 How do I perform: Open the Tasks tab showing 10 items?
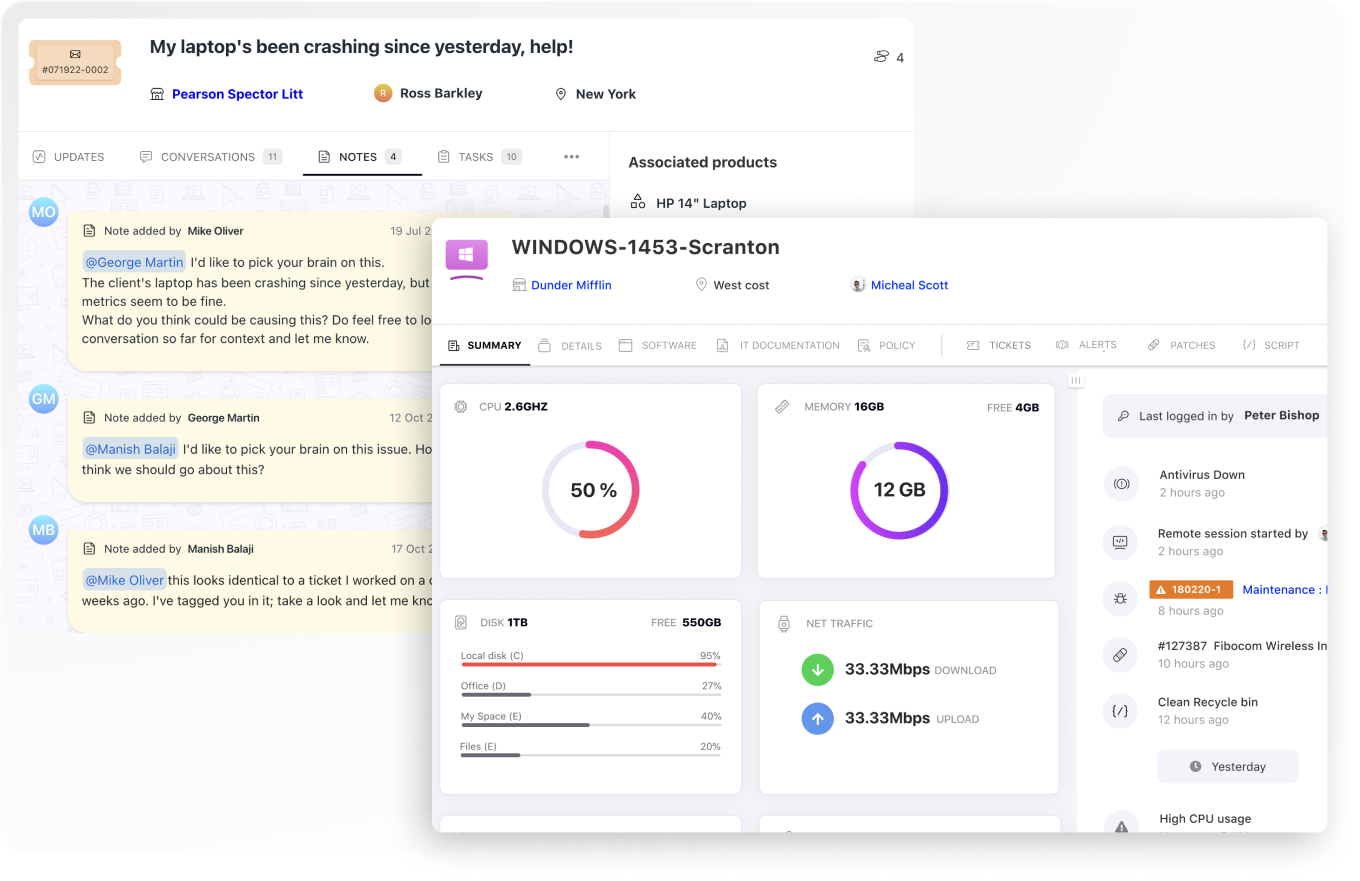click(478, 156)
